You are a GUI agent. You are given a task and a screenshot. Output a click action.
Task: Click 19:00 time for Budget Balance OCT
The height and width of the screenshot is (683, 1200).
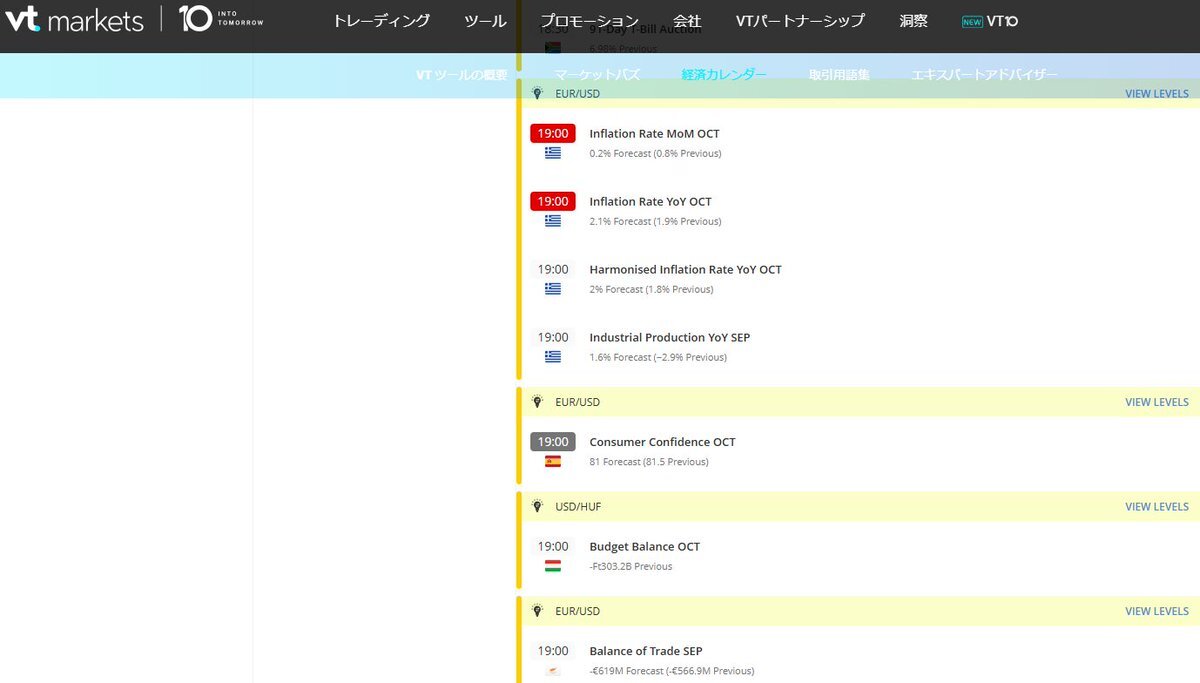pyautogui.click(x=553, y=546)
